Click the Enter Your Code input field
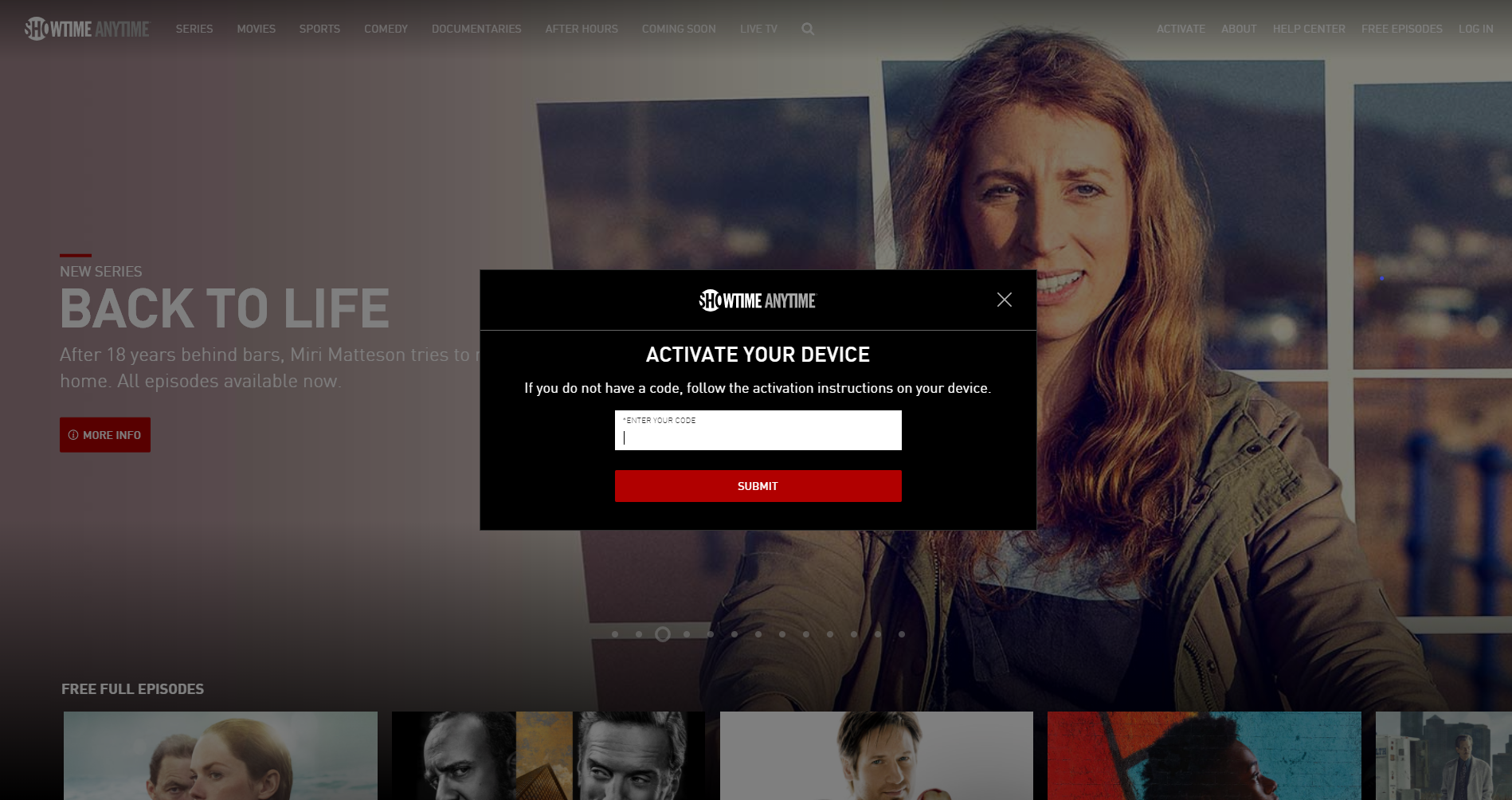This screenshot has width=1512, height=800. [x=758, y=435]
